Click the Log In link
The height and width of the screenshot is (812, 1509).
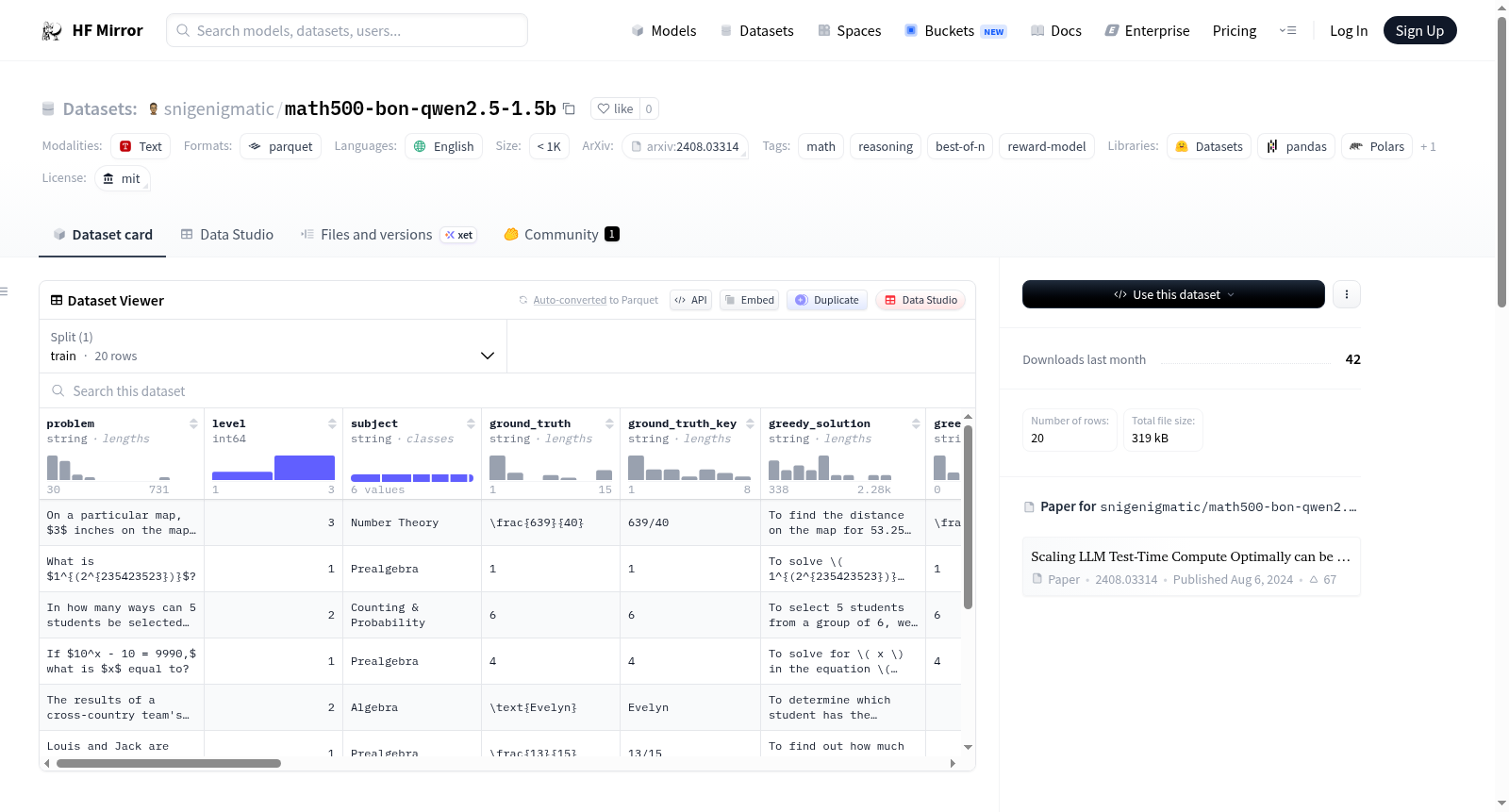1349,31
